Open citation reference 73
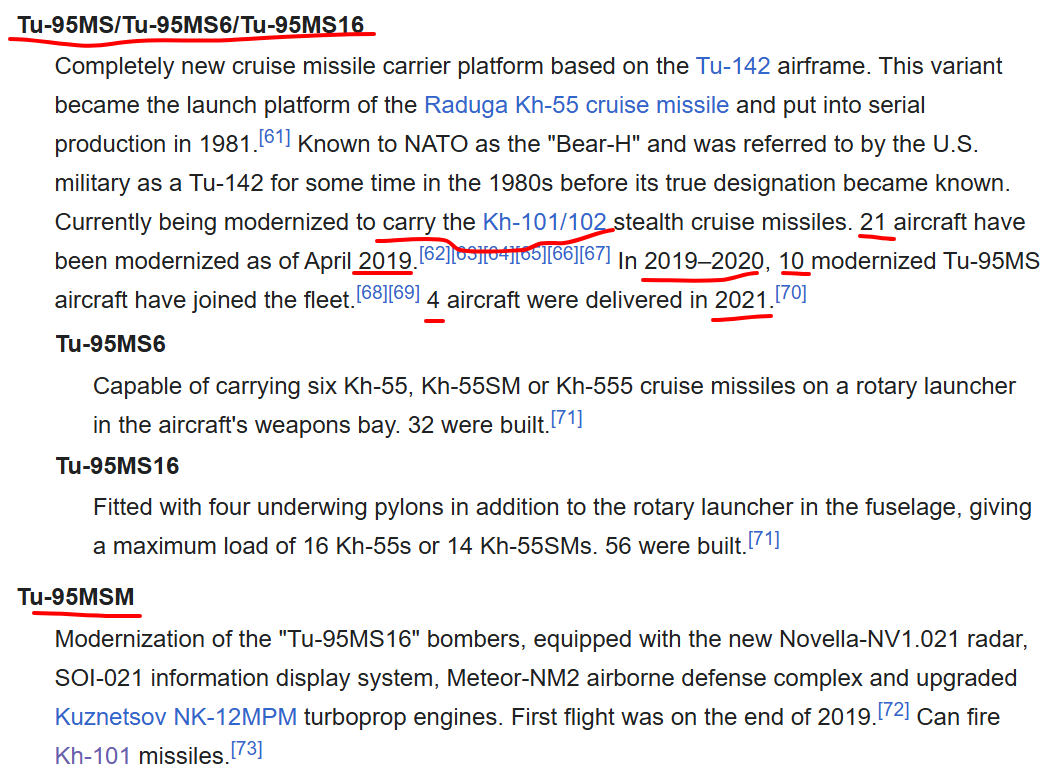 click(247, 749)
